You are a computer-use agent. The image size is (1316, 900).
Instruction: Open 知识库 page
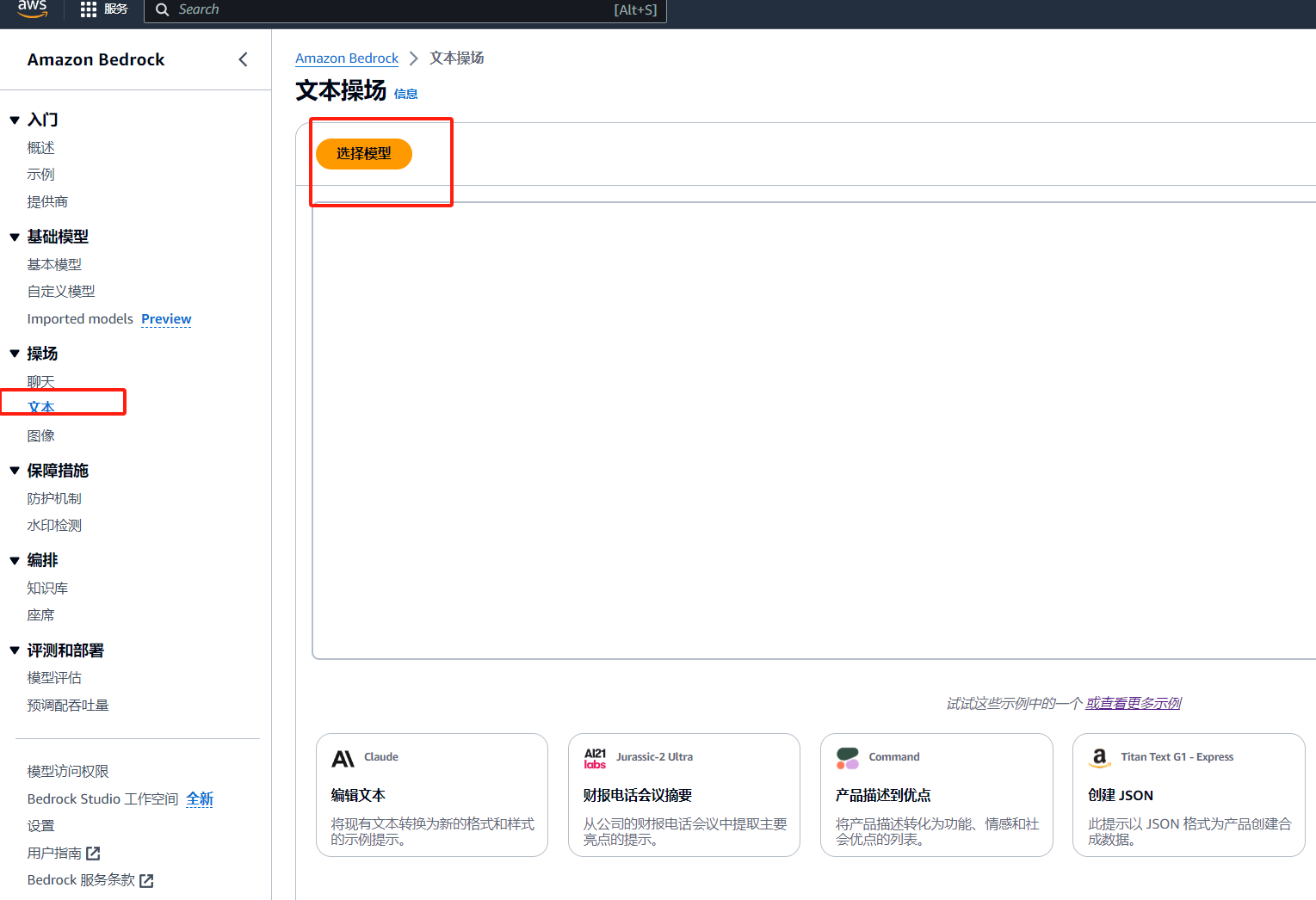47,589
